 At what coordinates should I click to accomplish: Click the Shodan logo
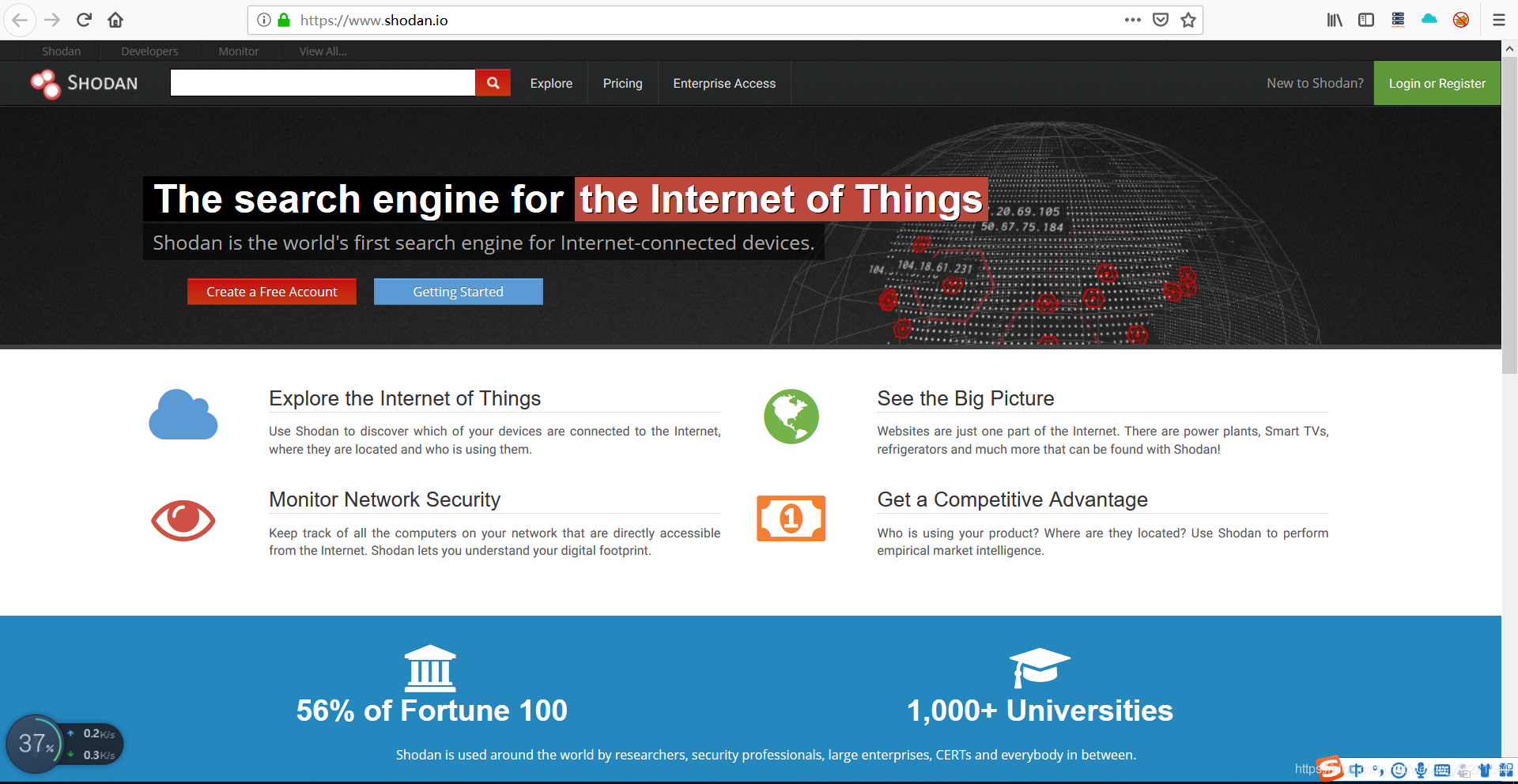pyautogui.click(x=84, y=83)
